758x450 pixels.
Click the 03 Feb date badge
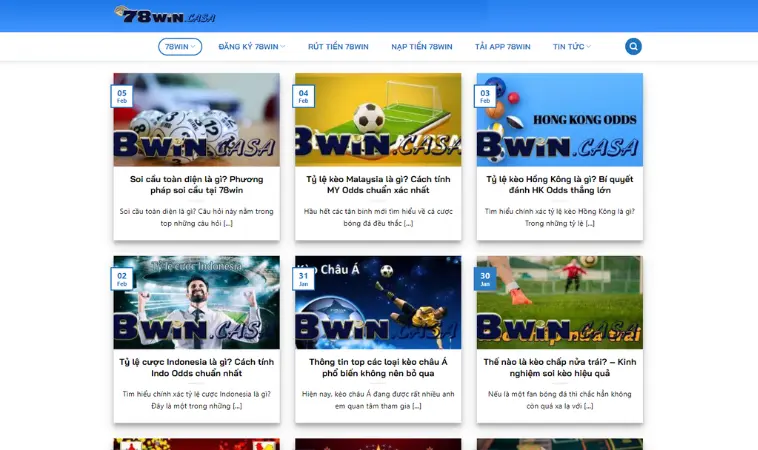tap(485, 94)
